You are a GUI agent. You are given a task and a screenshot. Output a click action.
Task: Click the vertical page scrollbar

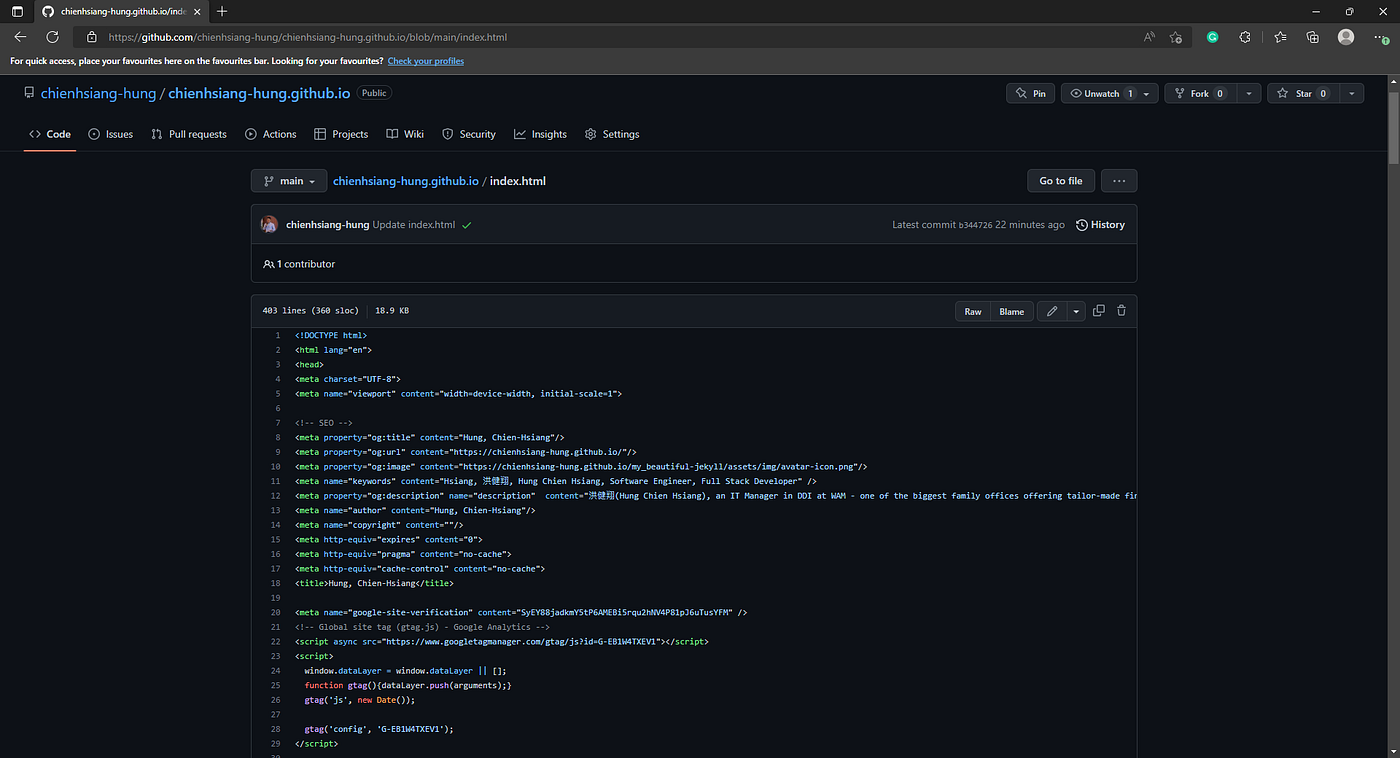(1393, 130)
